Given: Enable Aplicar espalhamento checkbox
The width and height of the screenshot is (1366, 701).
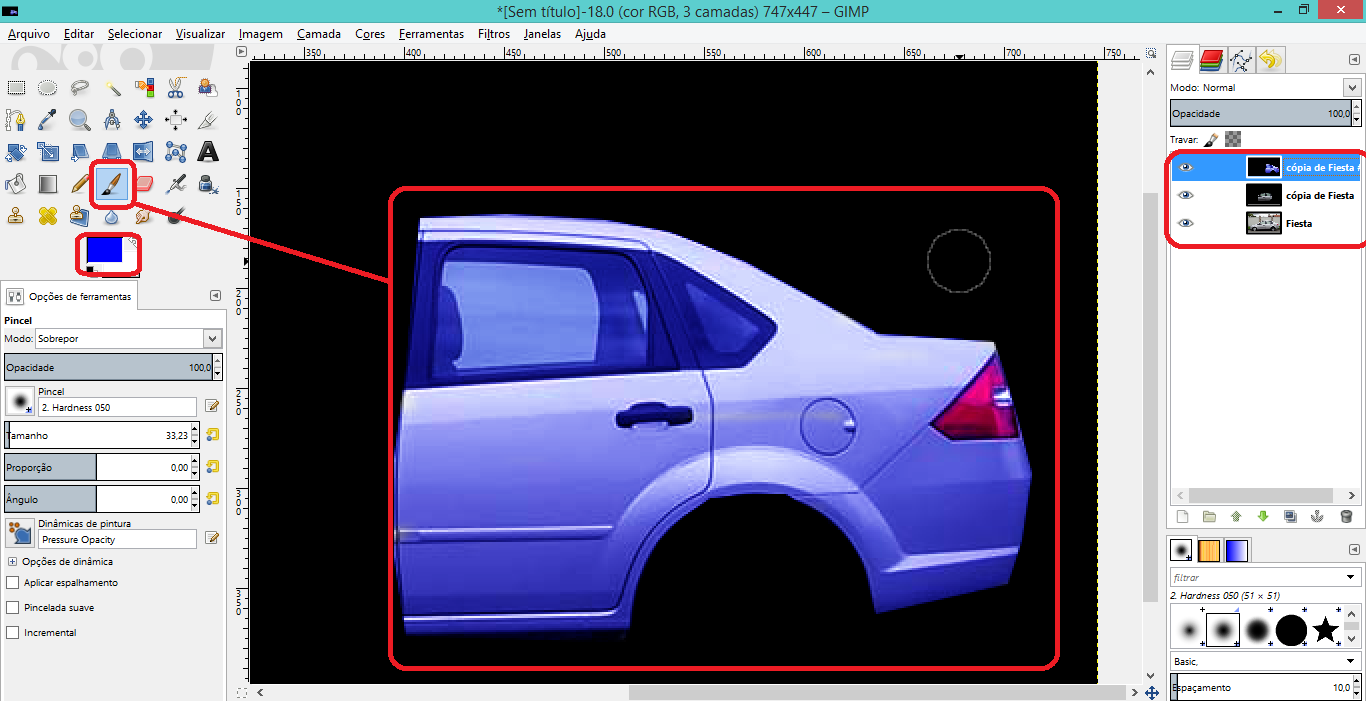Looking at the screenshot, I should 13,583.
